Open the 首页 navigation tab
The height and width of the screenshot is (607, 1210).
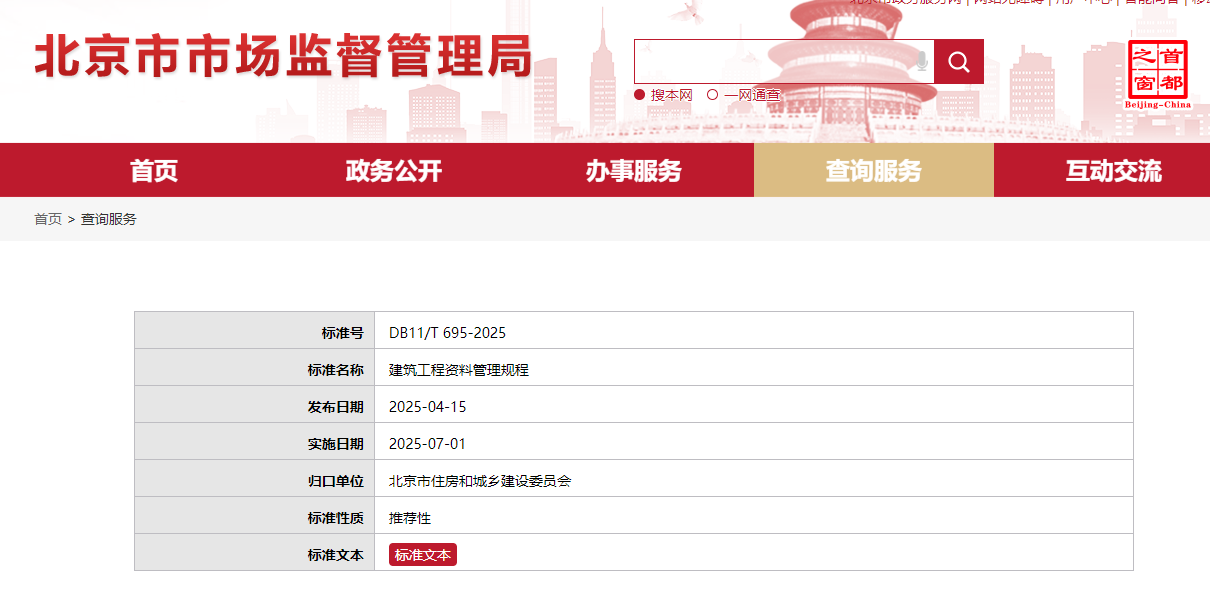pyautogui.click(x=154, y=171)
